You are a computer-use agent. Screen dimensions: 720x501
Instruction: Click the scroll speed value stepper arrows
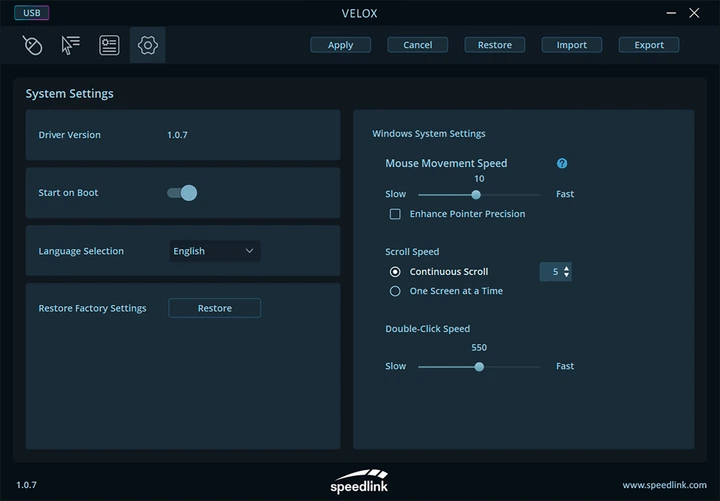[x=567, y=271]
